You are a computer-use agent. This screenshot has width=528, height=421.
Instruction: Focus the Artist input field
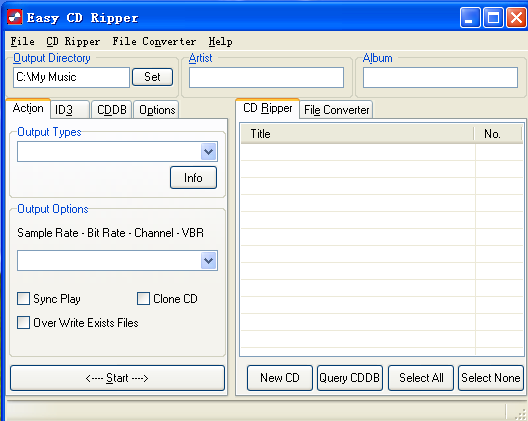click(266, 77)
